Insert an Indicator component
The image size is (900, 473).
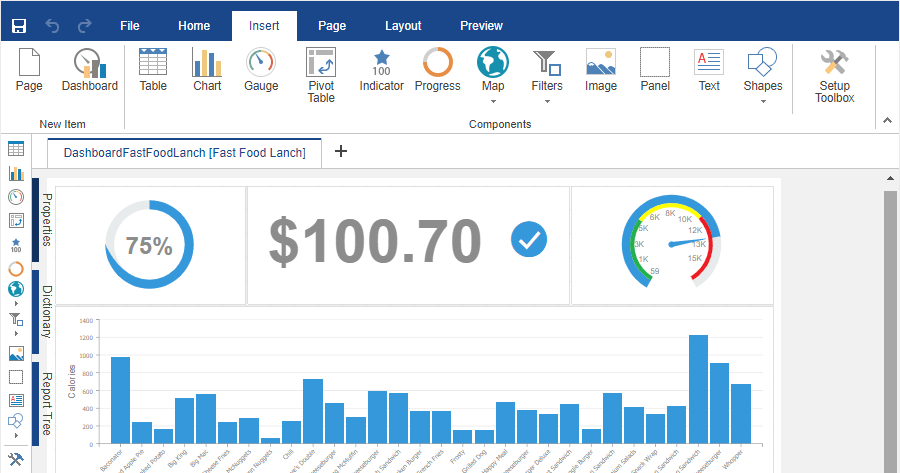pos(382,70)
